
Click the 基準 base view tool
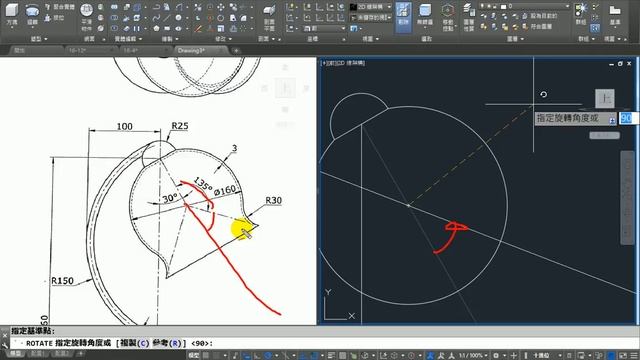(x=615, y=15)
